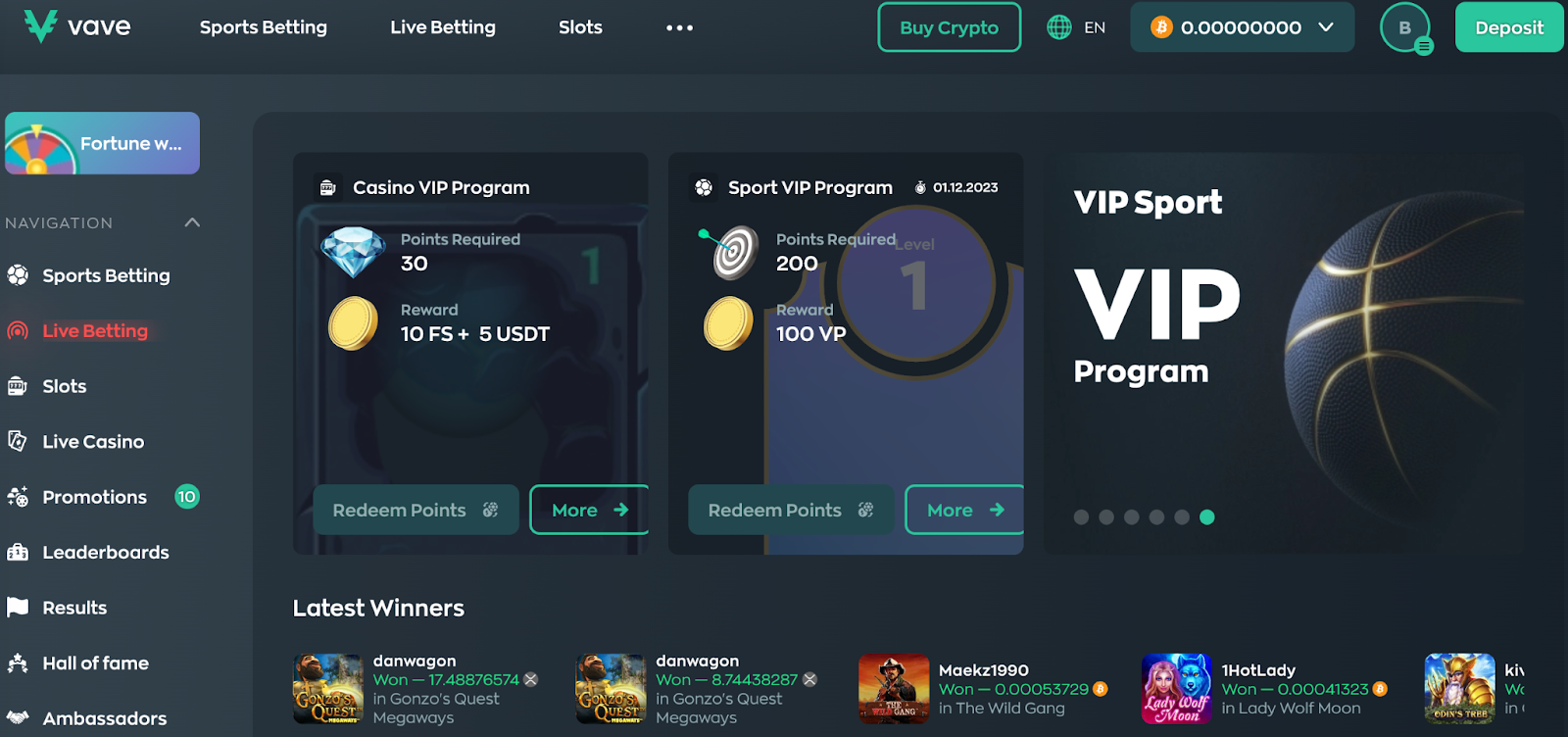The width and height of the screenshot is (1568, 737).
Task: Open the three-dots more menu
Action: click(679, 27)
